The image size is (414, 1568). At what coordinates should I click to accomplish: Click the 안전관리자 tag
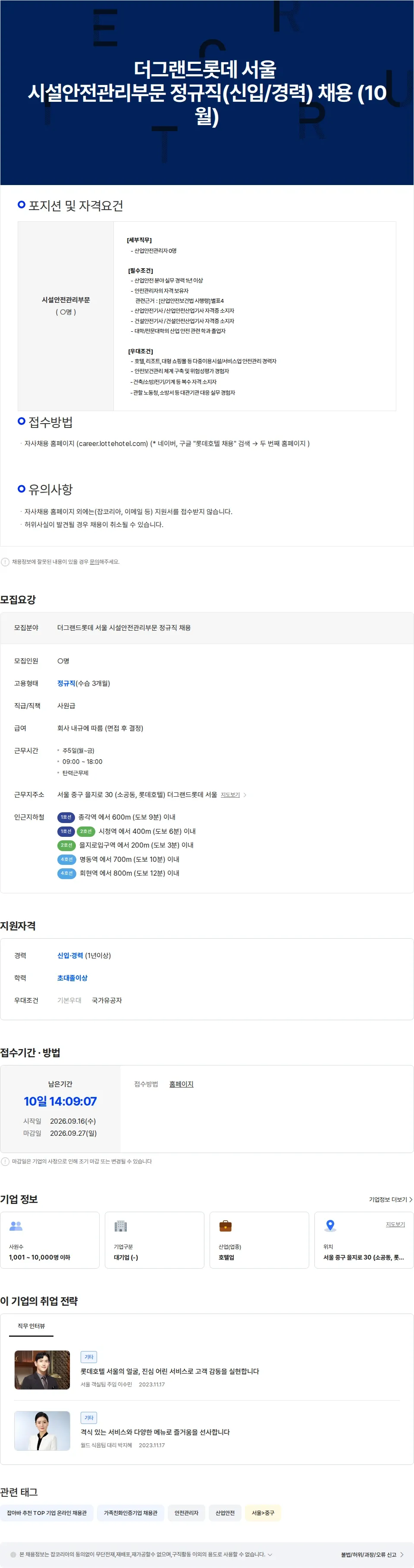coord(186,1513)
